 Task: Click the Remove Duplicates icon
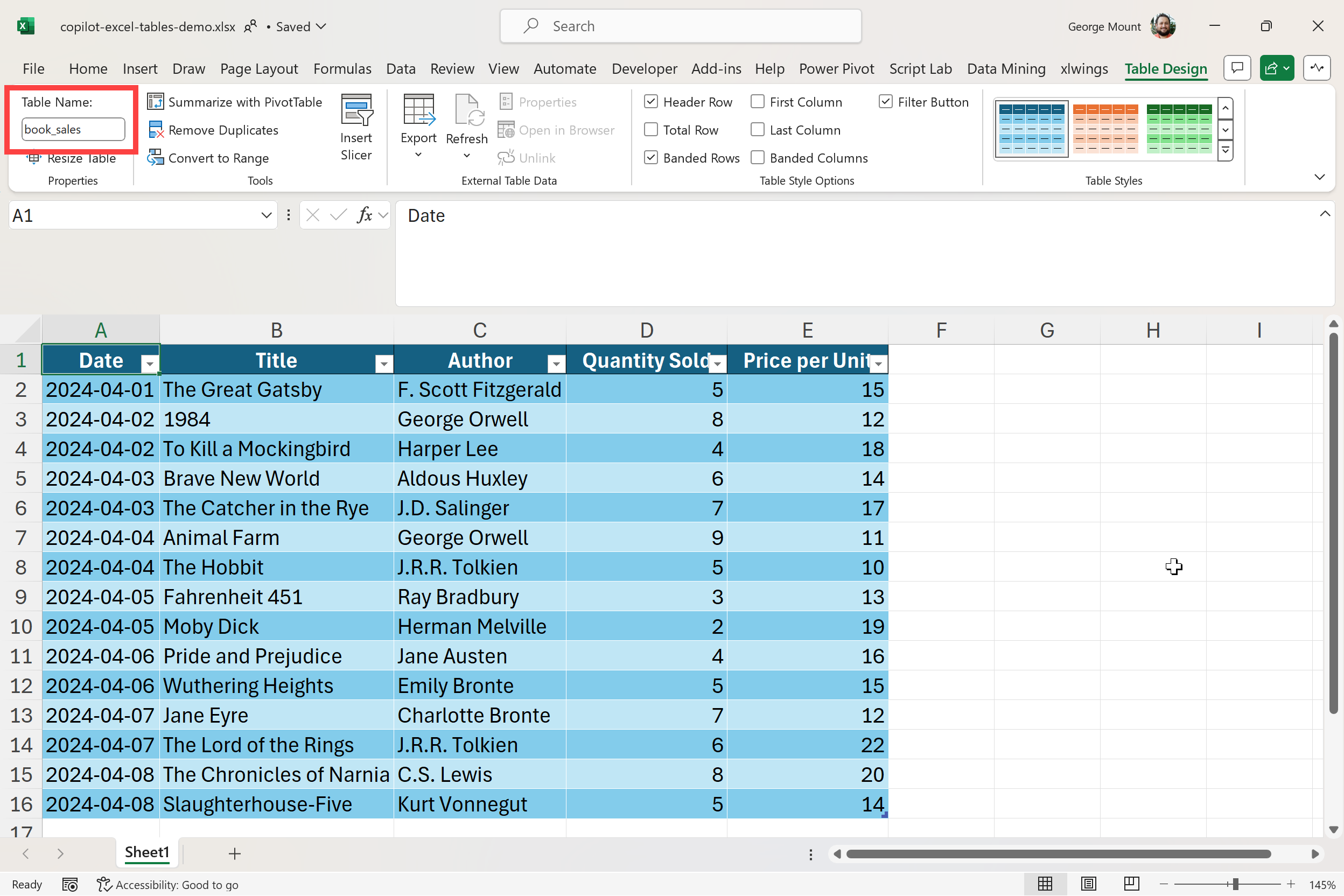pos(156,130)
